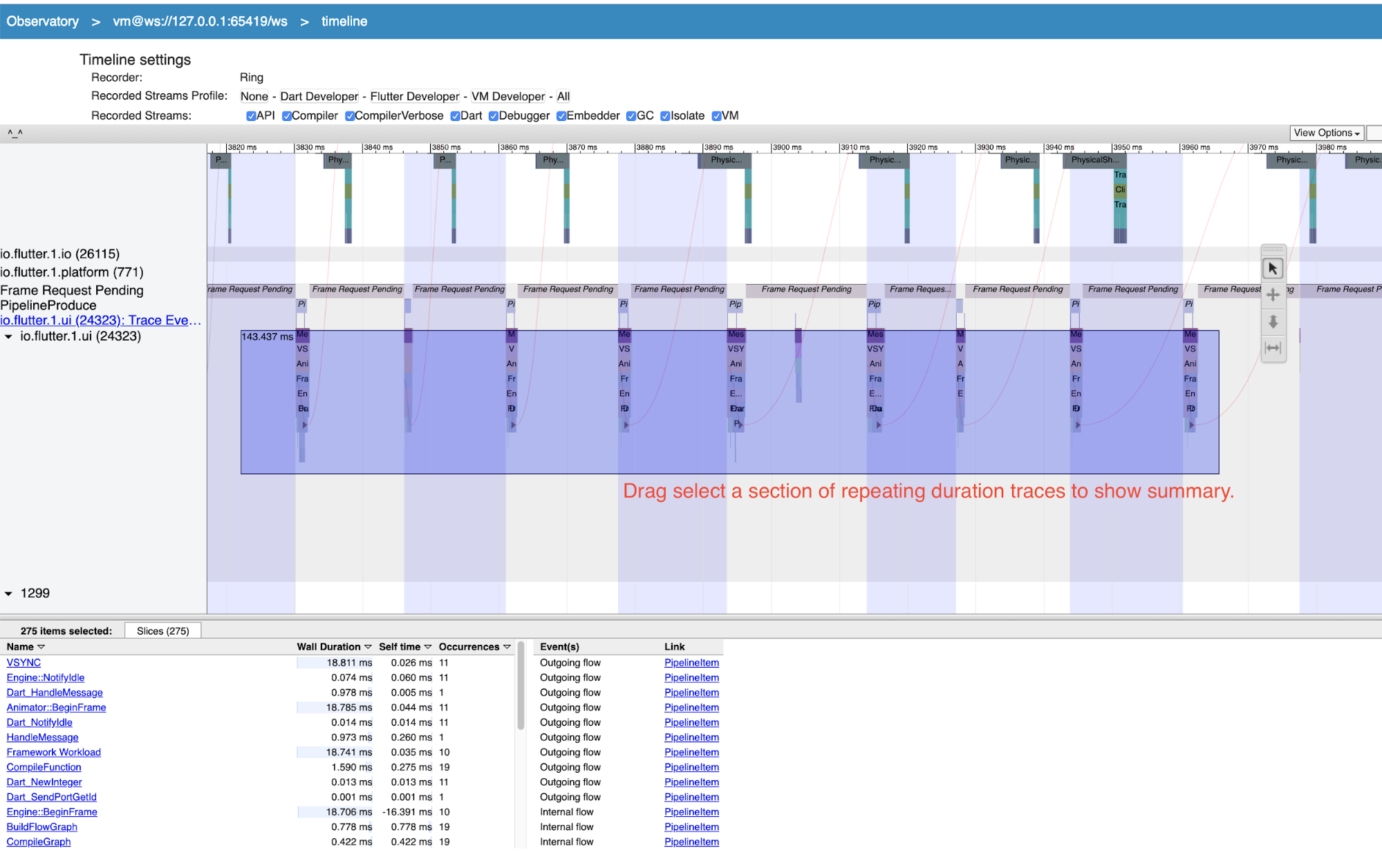
Task: Select the All streams profile
Action: [x=563, y=97]
